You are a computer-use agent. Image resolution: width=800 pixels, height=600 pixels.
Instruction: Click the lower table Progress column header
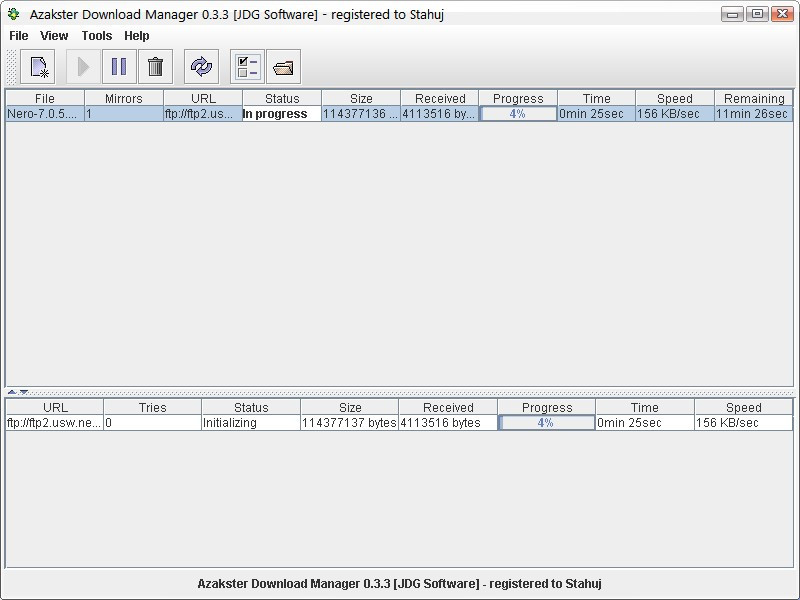[547, 407]
